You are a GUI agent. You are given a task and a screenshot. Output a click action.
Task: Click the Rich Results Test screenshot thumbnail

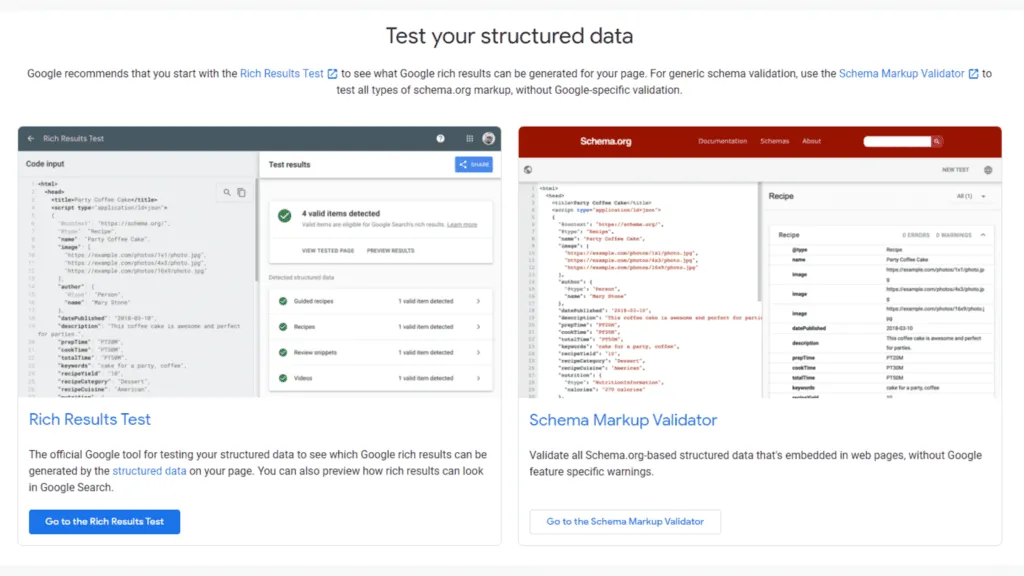[x=259, y=262]
